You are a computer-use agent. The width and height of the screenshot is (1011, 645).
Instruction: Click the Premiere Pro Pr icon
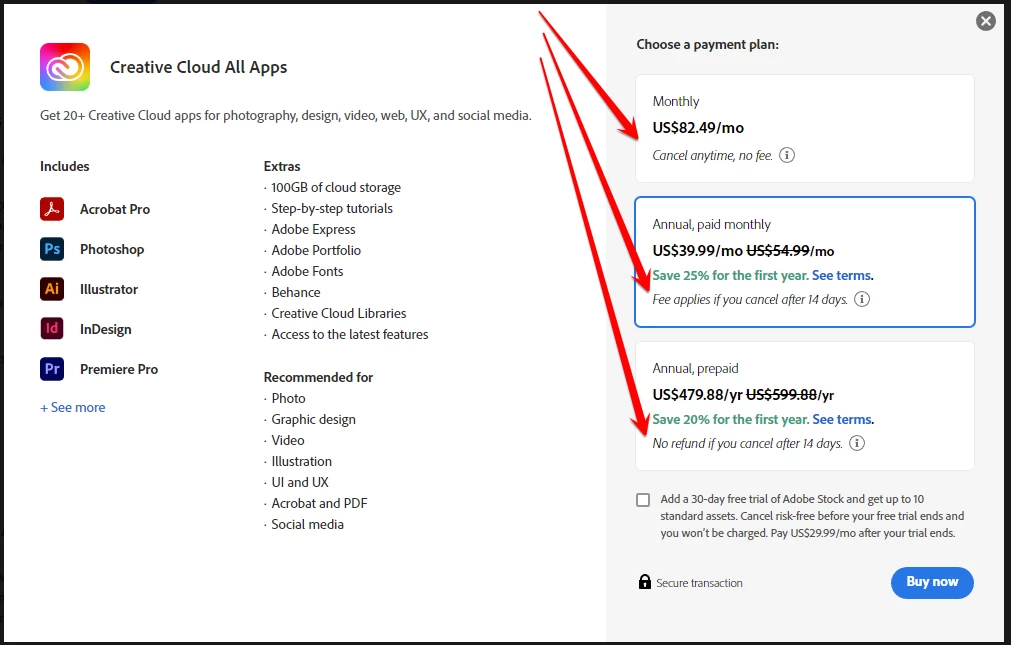click(x=52, y=369)
